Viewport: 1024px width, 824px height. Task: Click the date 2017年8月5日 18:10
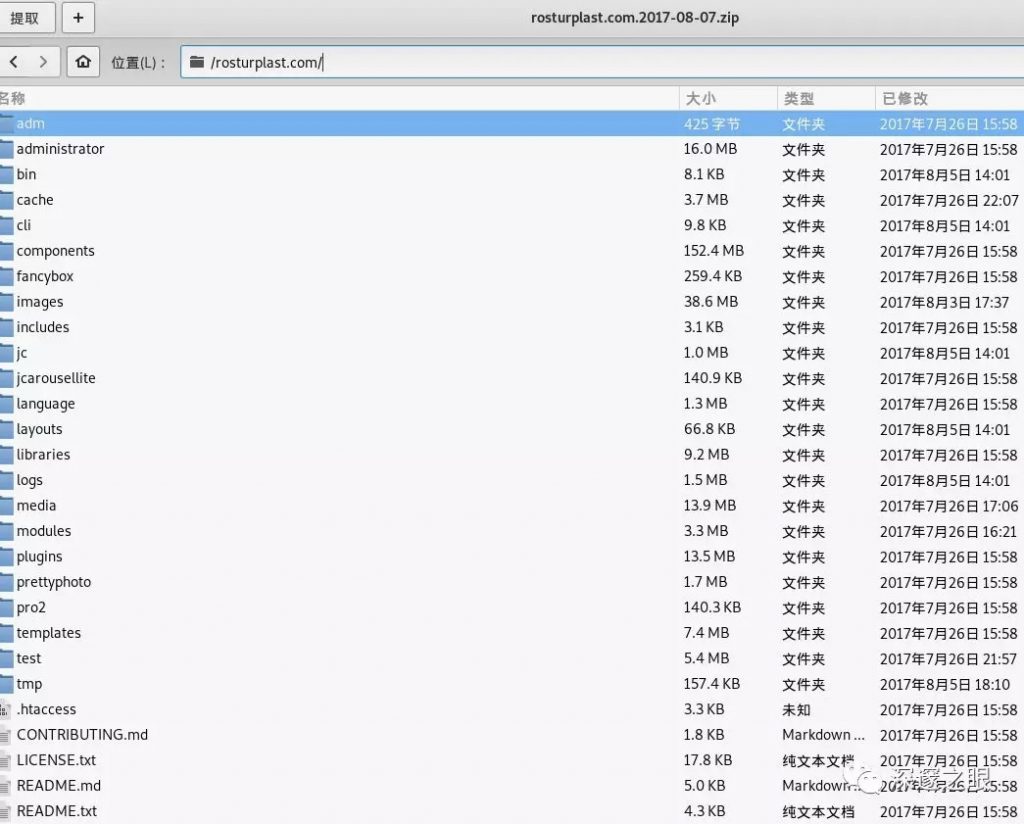[x=945, y=684]
